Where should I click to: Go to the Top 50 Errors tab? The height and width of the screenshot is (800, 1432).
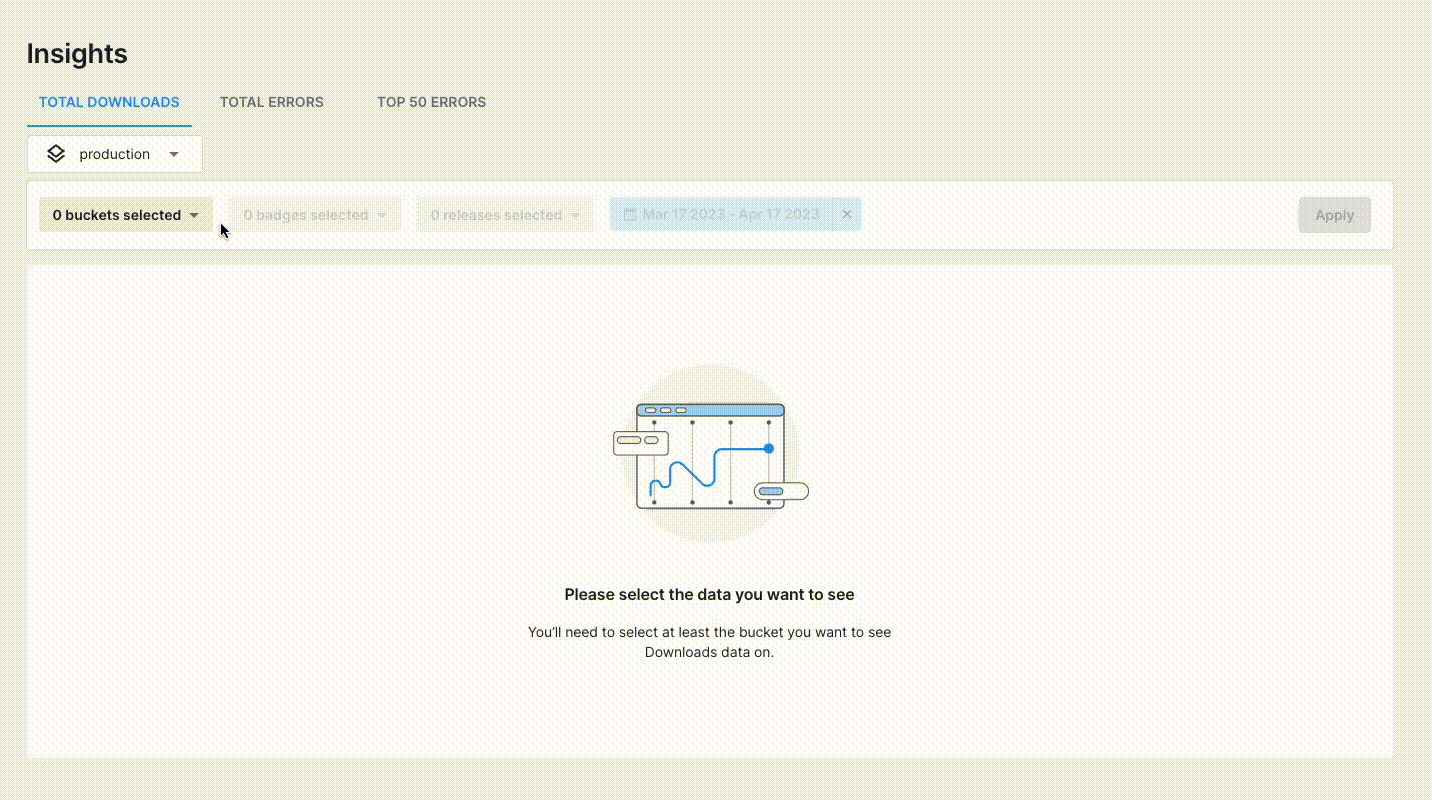[431, 102]
